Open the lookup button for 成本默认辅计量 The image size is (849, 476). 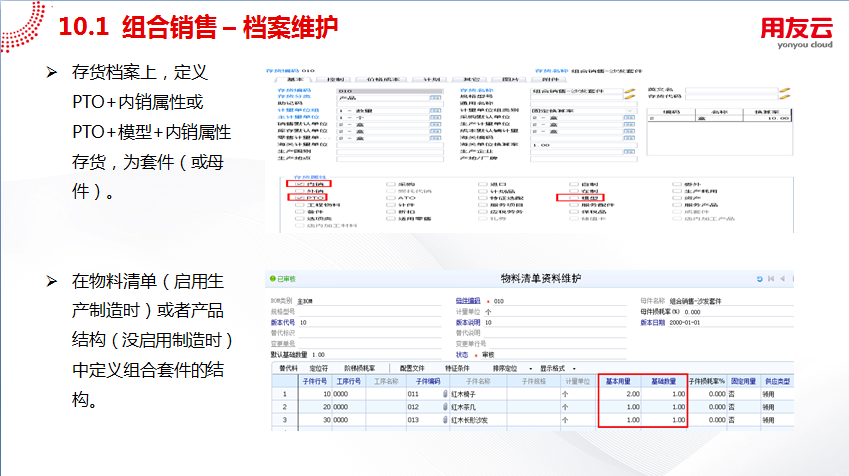(x=629, y=131)
